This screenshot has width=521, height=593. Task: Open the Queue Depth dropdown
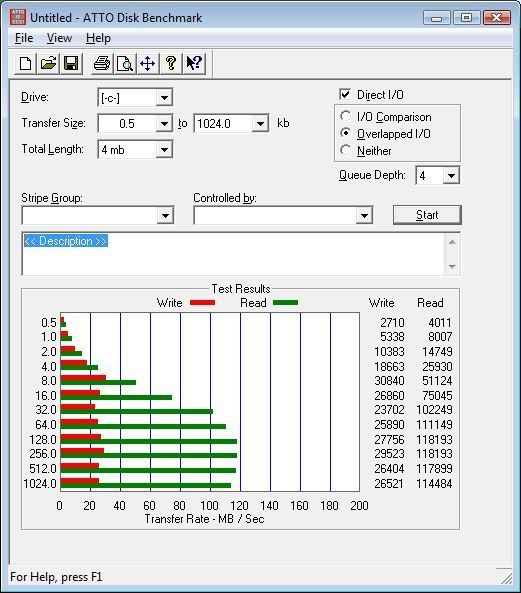(x=451, y=175)
